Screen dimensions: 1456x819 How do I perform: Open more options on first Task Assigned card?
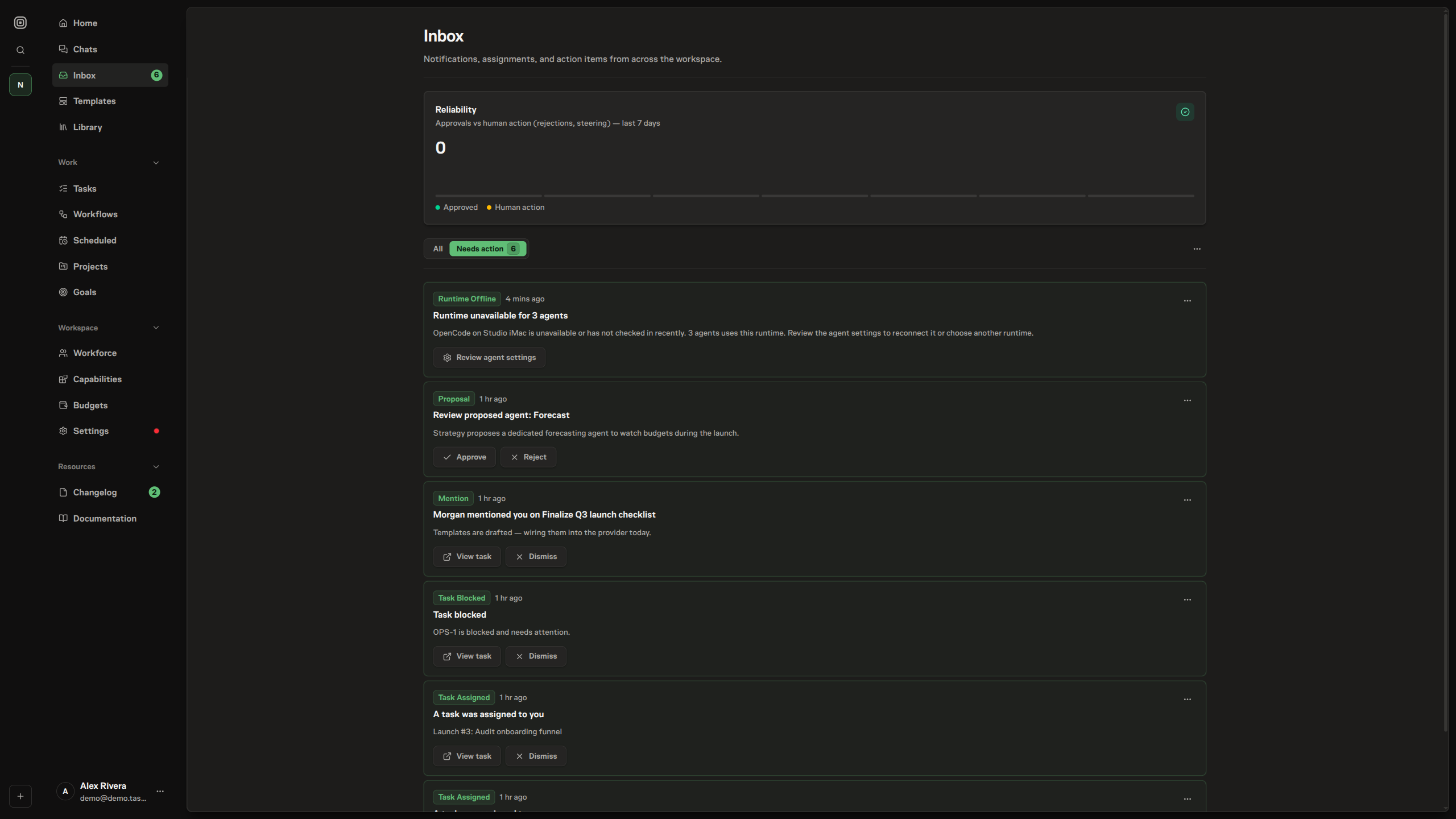click(x=1188, y=699)
